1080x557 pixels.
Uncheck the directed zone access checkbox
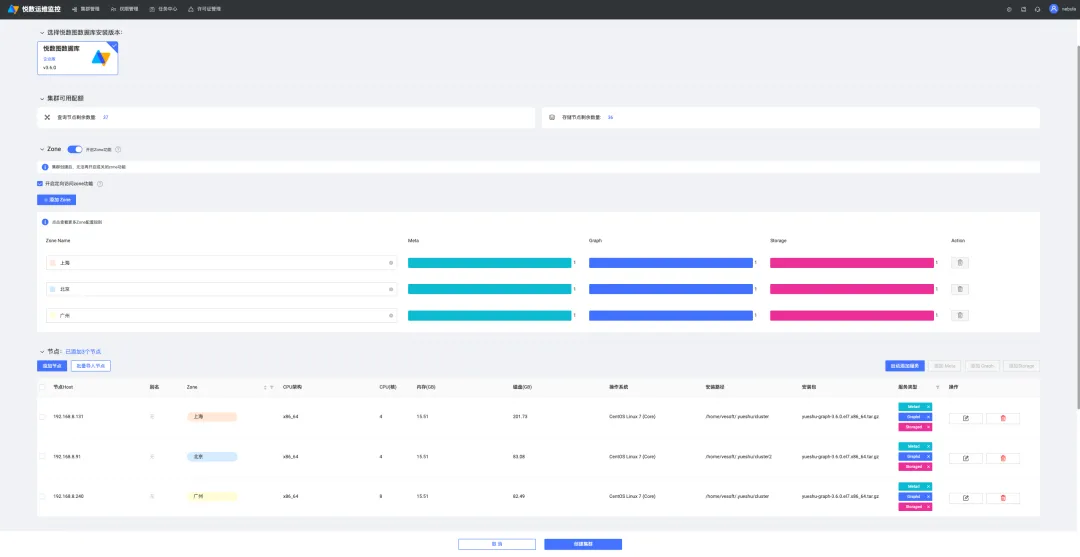[x=40, y=184]
